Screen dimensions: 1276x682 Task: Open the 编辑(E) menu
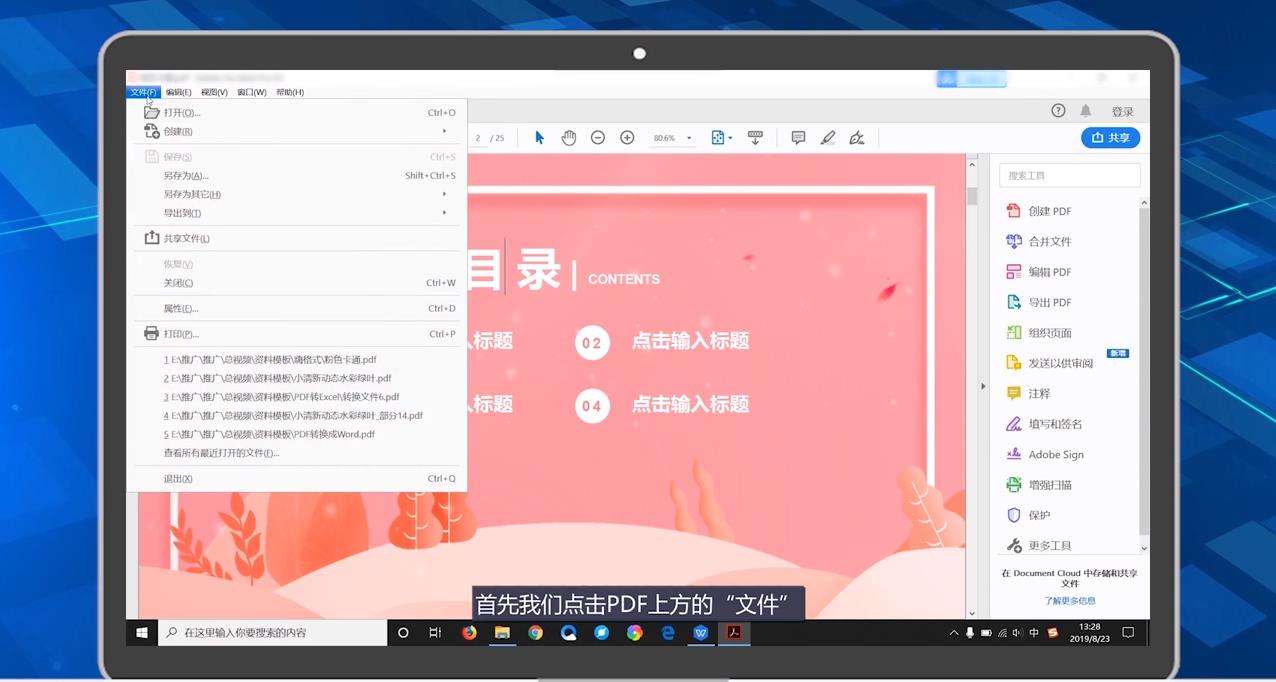coord(179,92)
